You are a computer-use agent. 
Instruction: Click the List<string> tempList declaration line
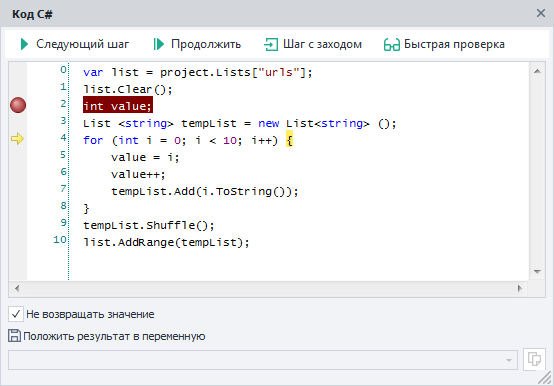[240, 123]
